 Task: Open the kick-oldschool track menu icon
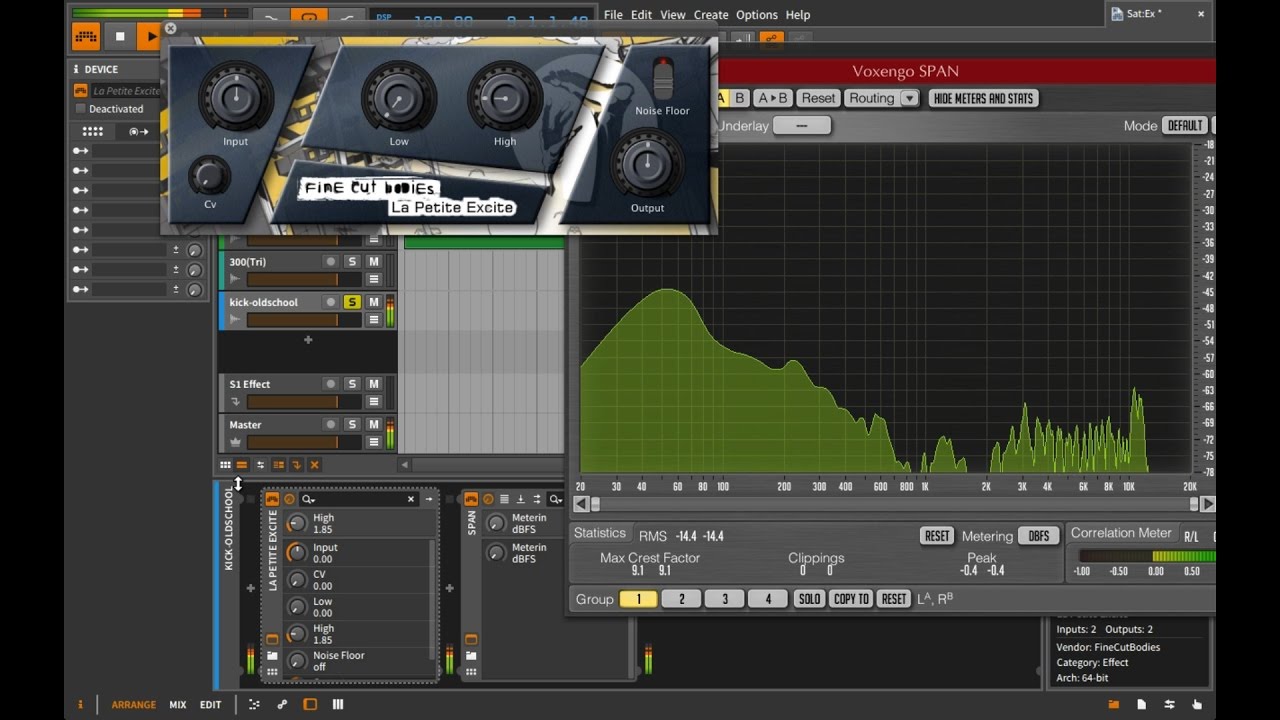[374, 321]
